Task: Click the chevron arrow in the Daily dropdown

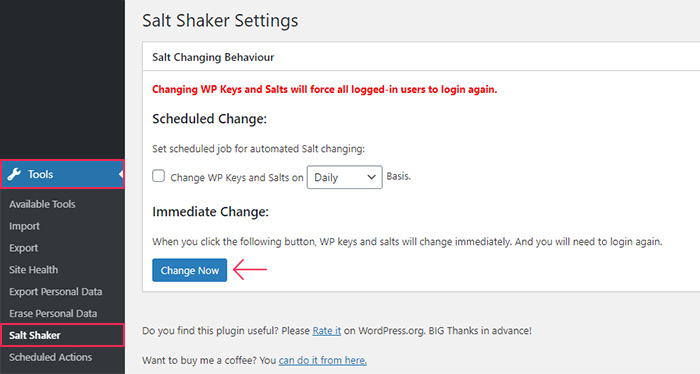Action: tap(371, 177)
